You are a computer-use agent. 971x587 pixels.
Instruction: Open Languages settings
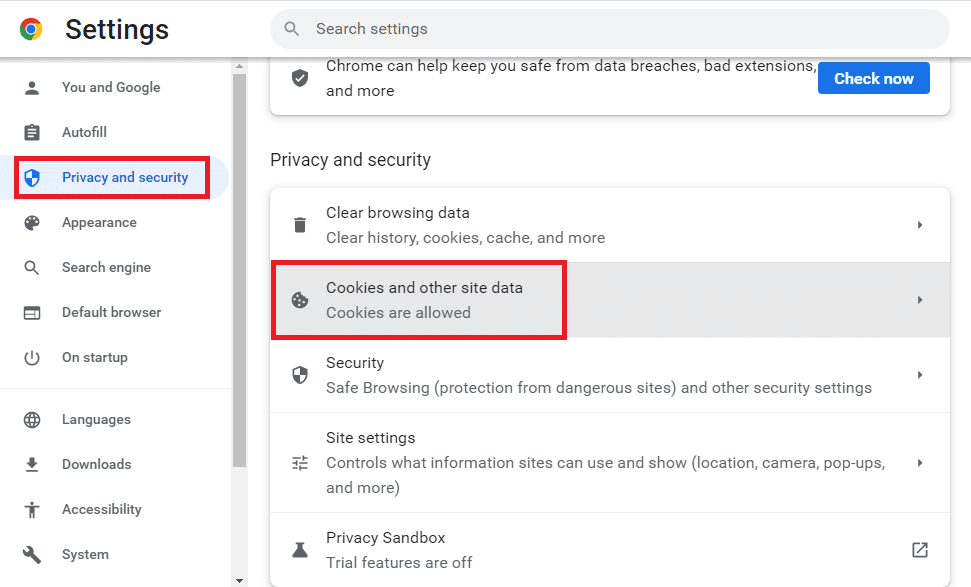(x=115, y=420)
